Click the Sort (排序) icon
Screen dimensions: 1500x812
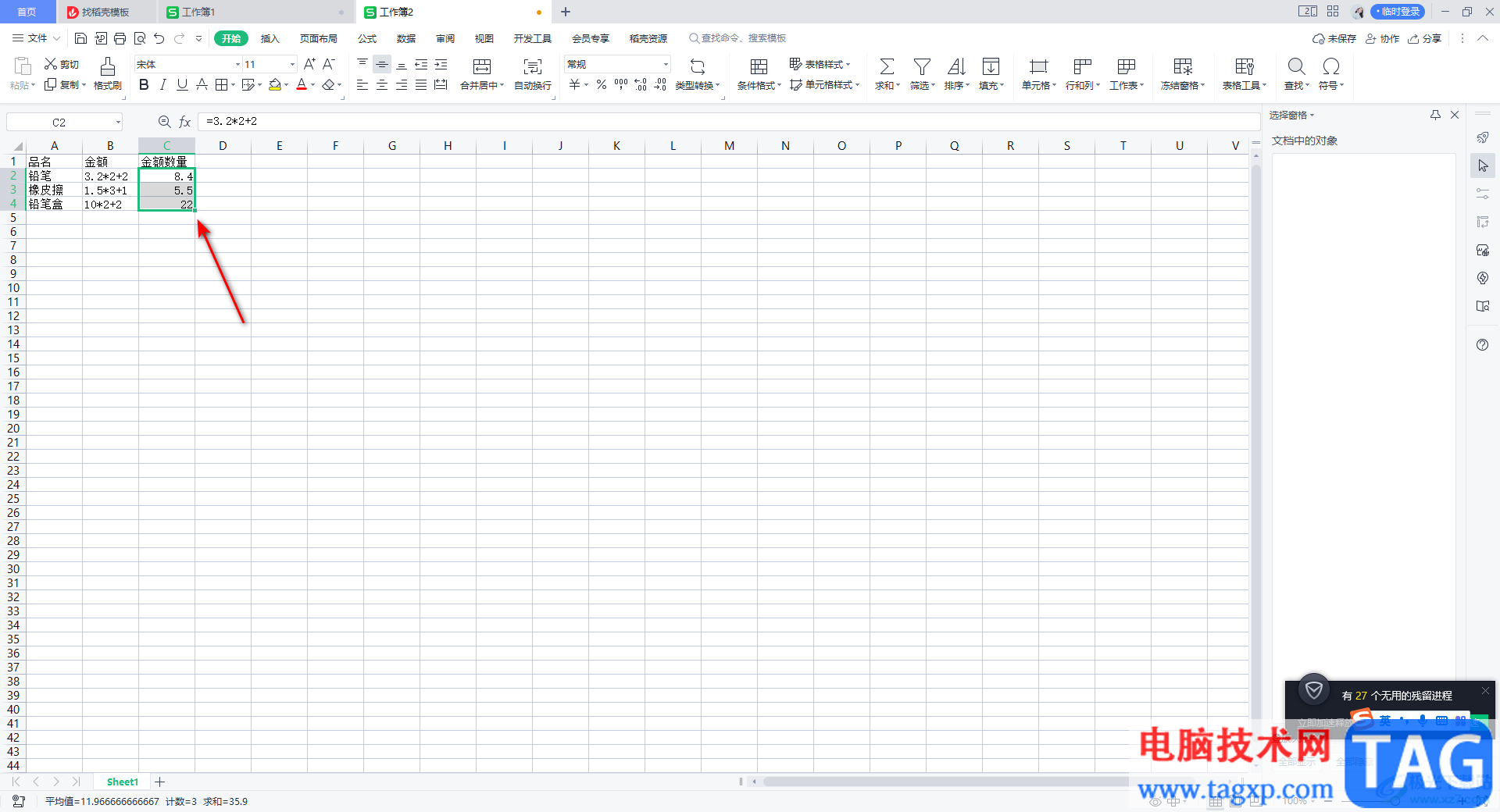coord(956,66)
